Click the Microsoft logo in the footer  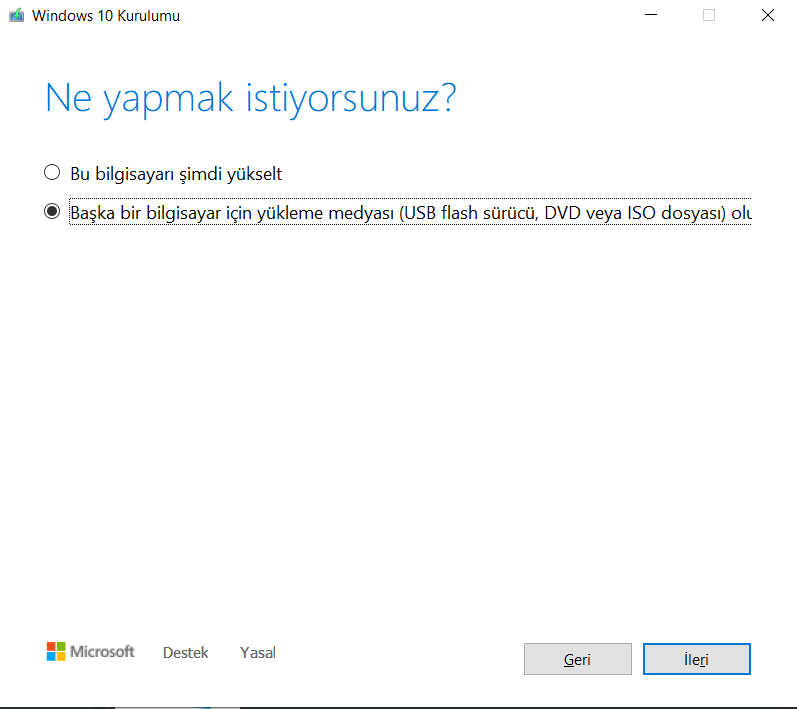pyautogui.click(x=90, y=652)
